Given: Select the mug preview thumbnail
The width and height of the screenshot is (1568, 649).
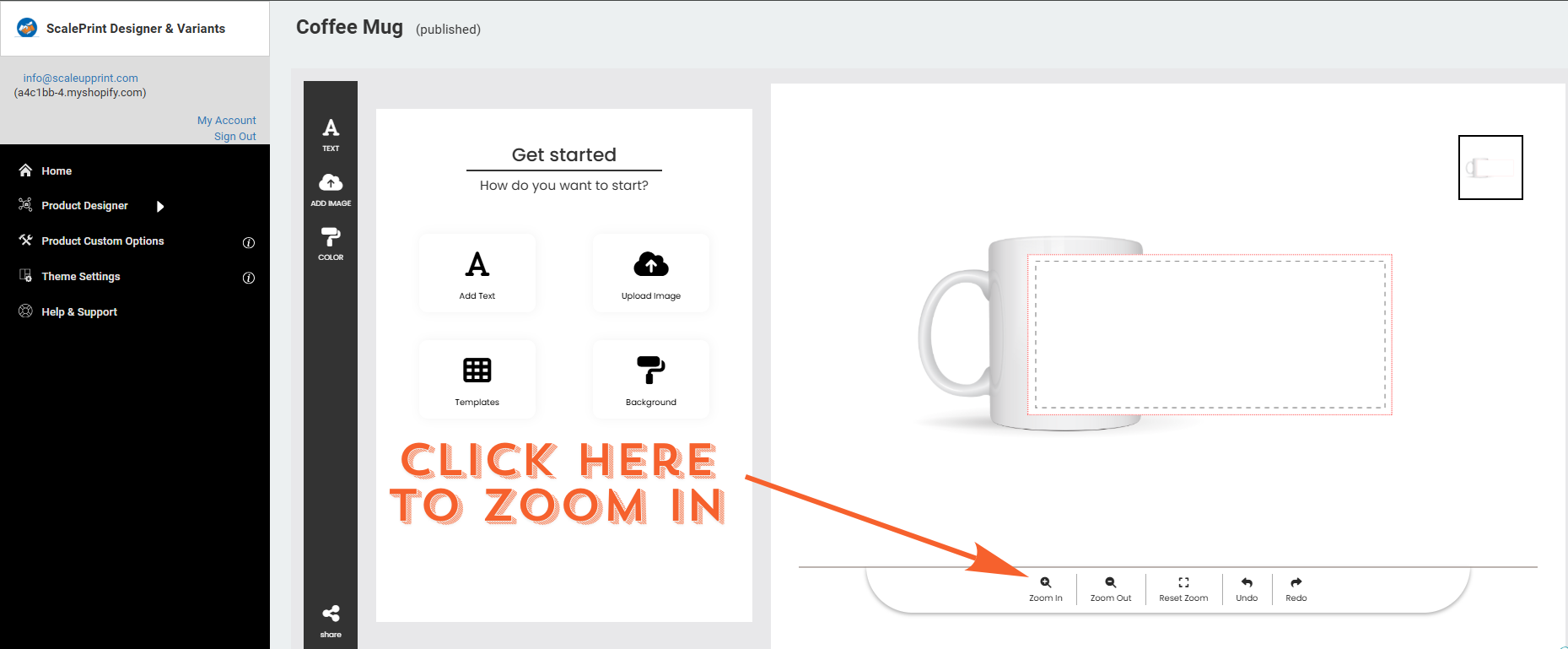Looking at the screenshot, I should pos(1490,167).
